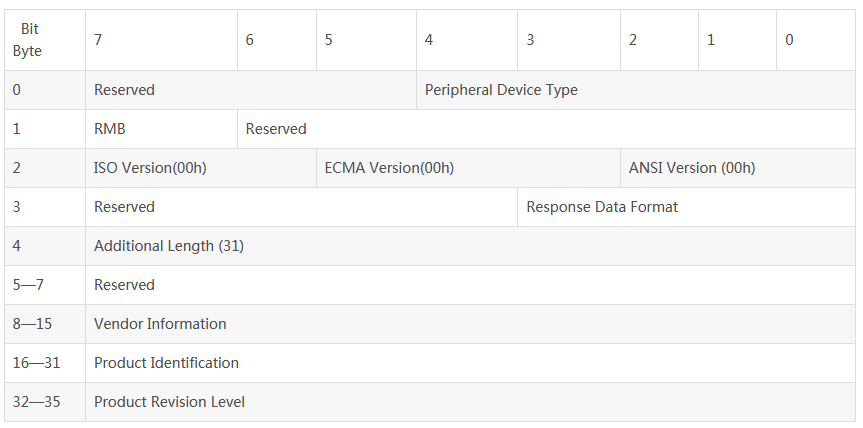Select the Reserved cell beside RMB
The image size is (863, 428).
(547, 129)
